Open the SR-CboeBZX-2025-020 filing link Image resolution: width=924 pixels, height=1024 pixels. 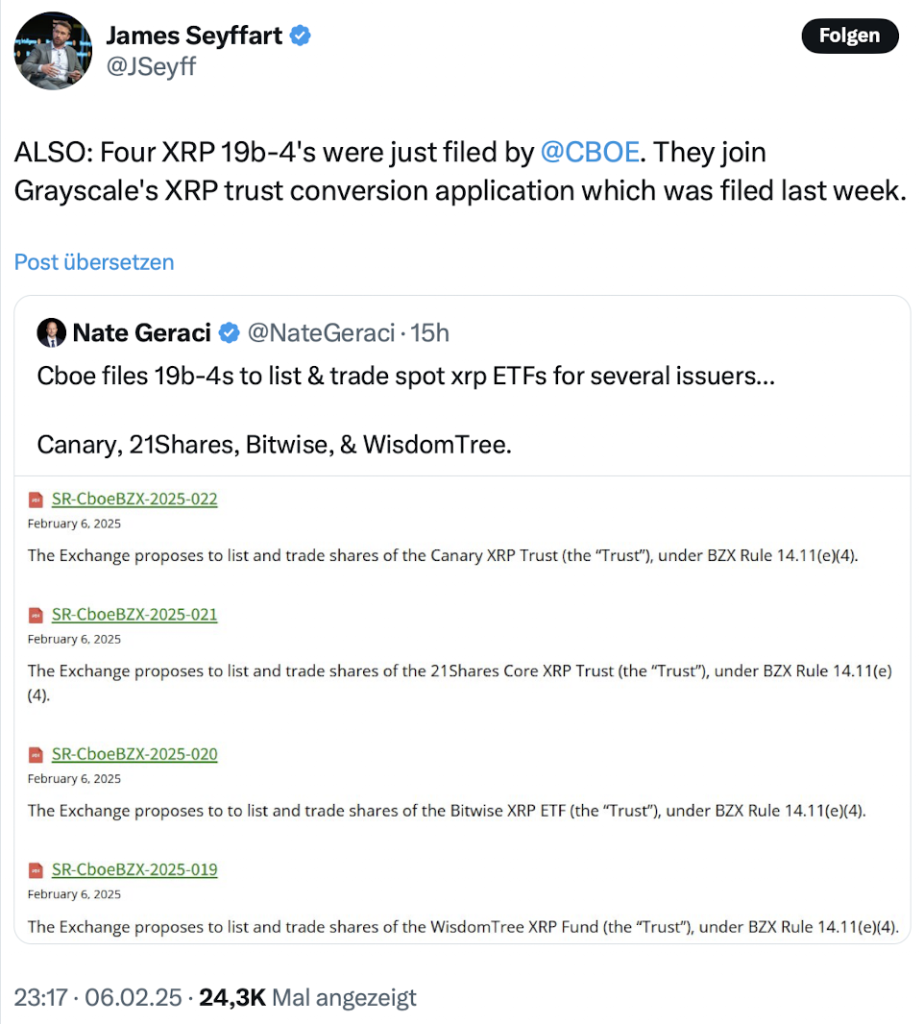(x=135, y=754)
